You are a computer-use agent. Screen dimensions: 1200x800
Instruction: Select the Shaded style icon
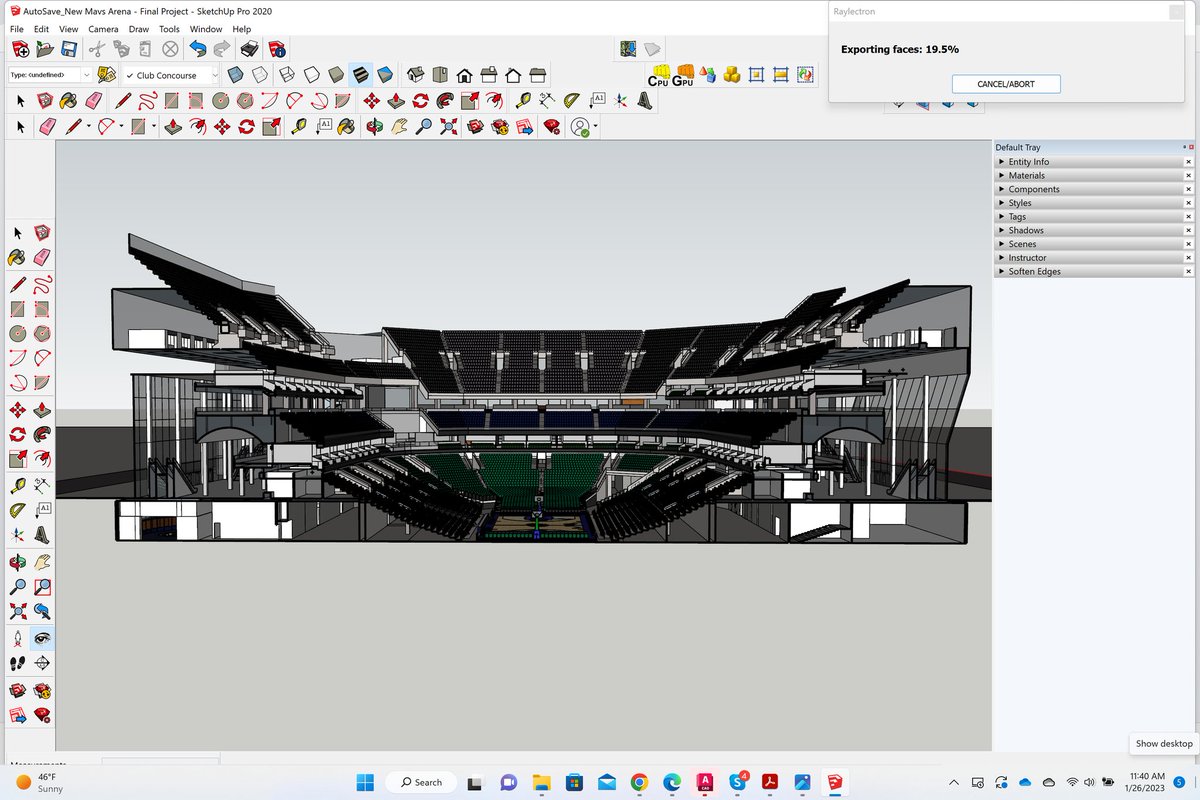coord(335,75)
